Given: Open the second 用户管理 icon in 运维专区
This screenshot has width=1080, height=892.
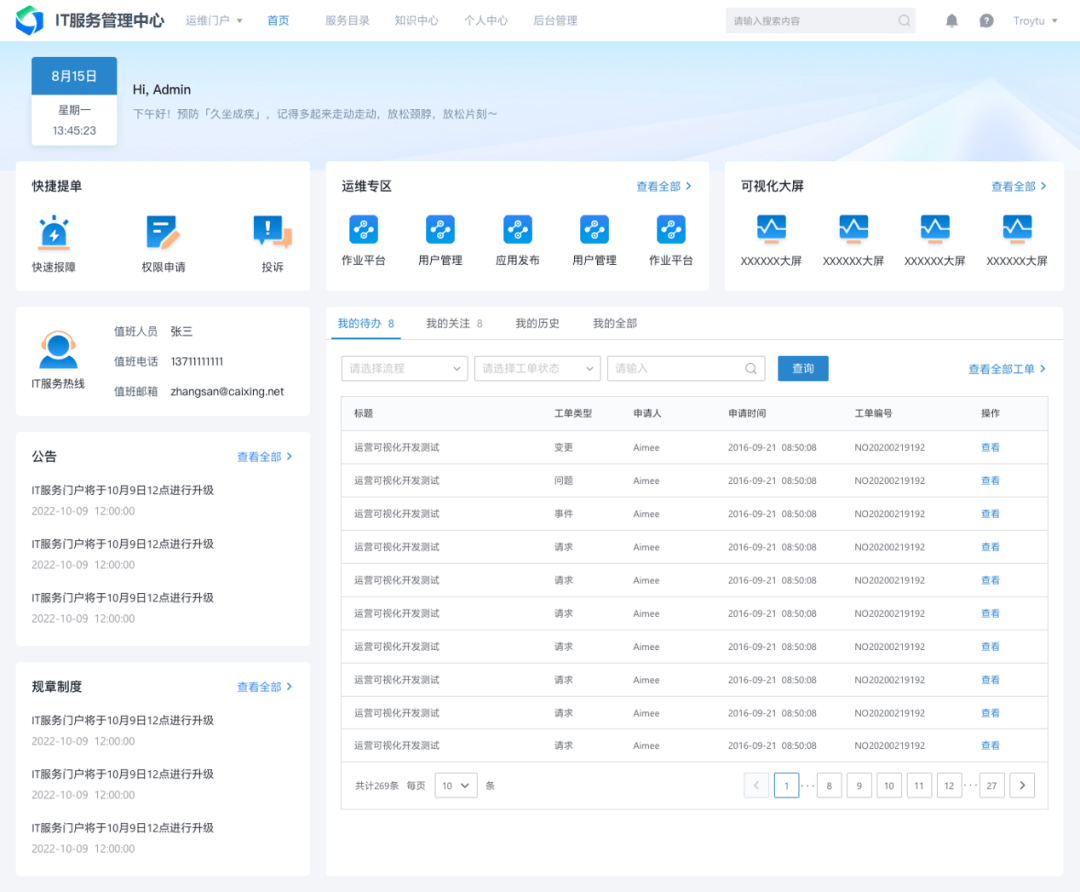Looking at the screenshot, I should [594, 229].
